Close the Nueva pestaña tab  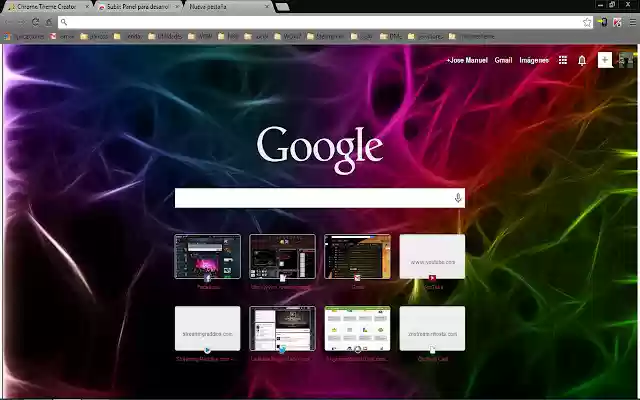pyautogui.click(x=267, y=7)
